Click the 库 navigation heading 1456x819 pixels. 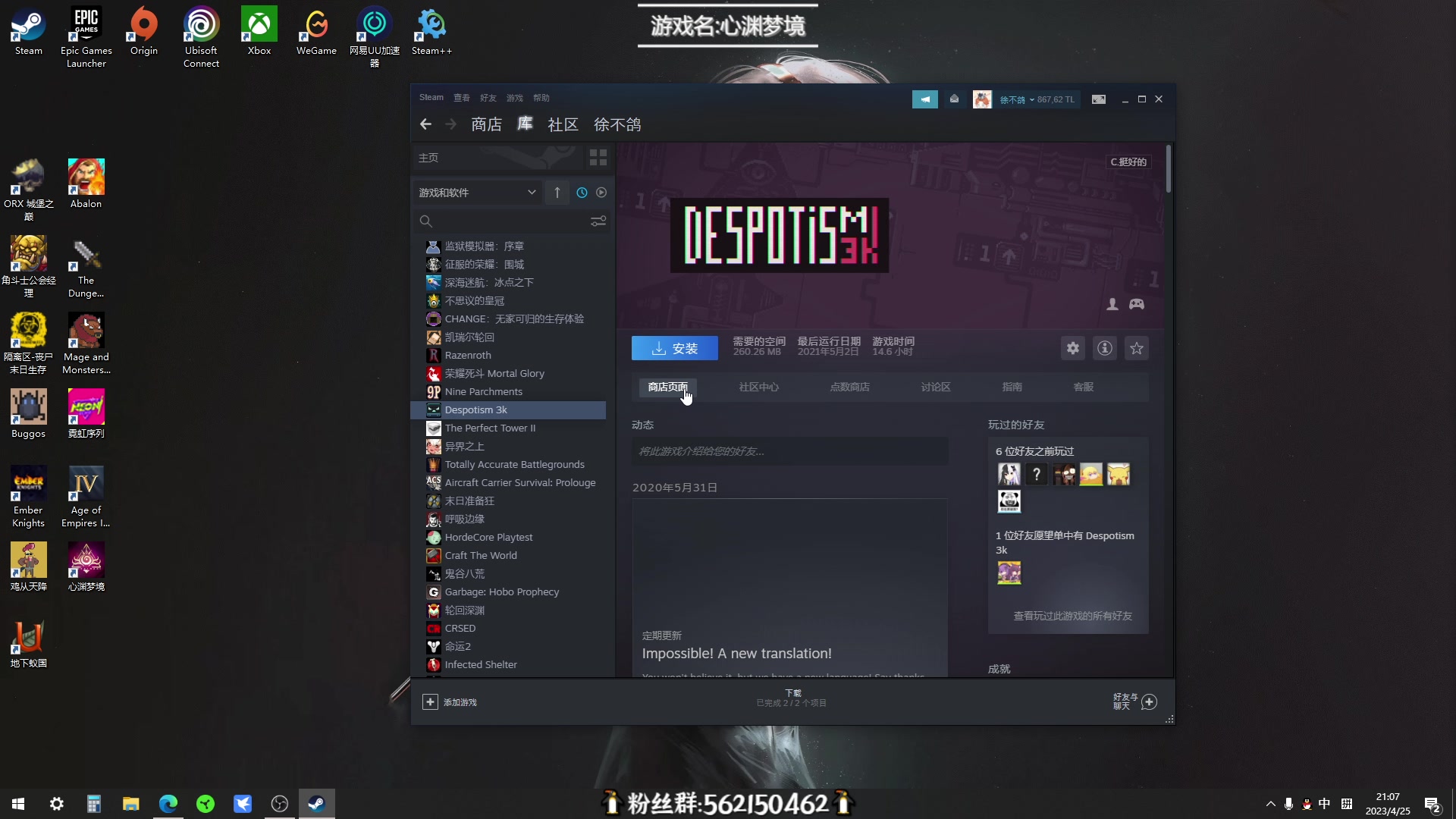click(525, 124)
